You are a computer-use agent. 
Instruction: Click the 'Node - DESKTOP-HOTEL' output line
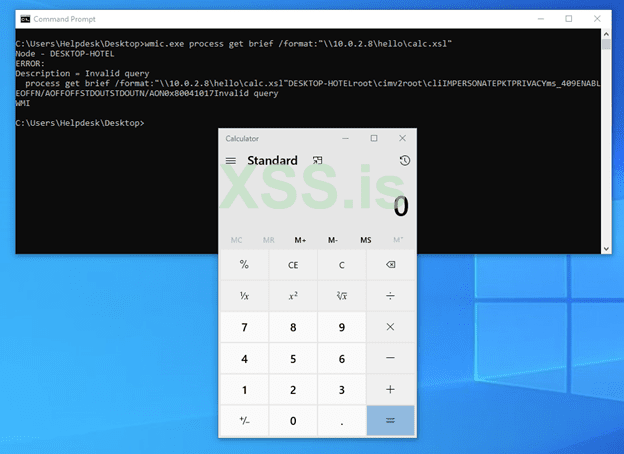tap(65, 54)
